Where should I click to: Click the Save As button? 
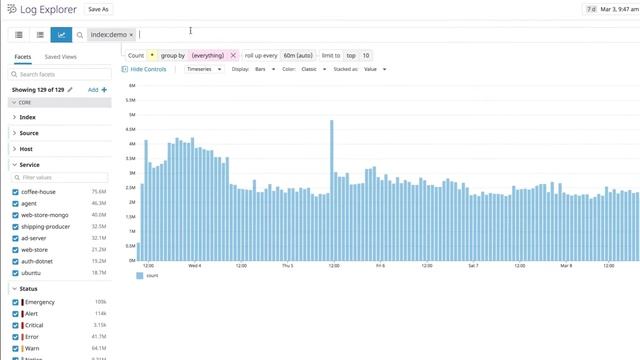pos(98,9)
